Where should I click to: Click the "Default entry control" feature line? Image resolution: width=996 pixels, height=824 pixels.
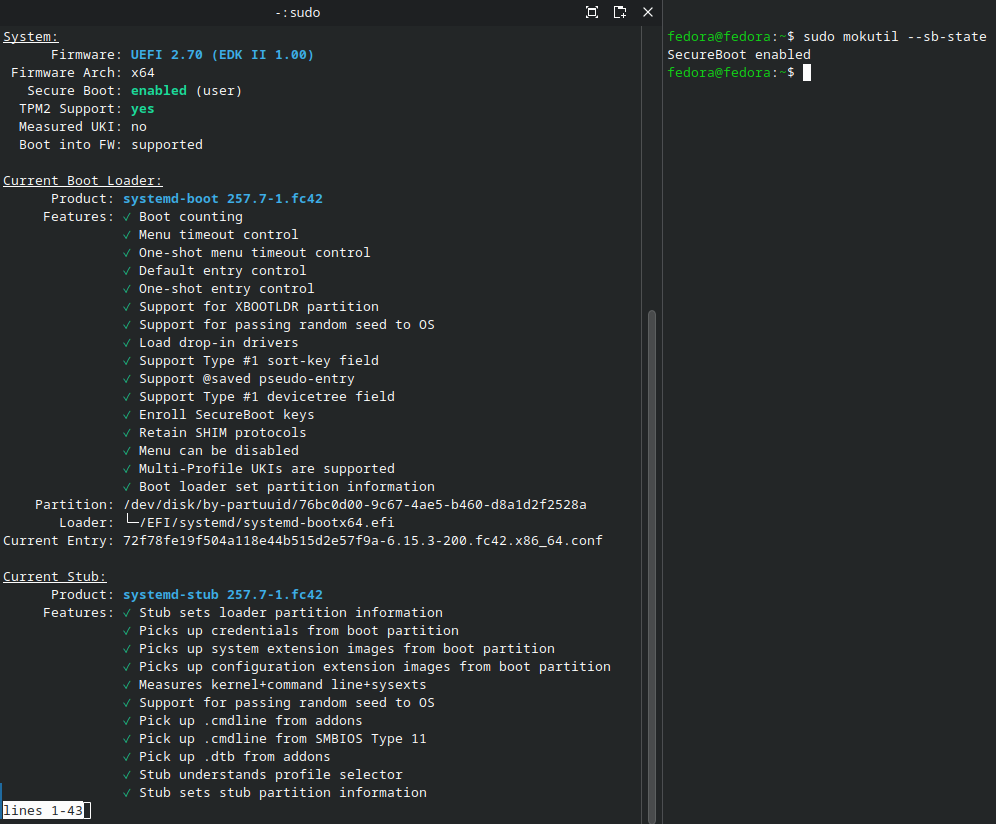222,271
